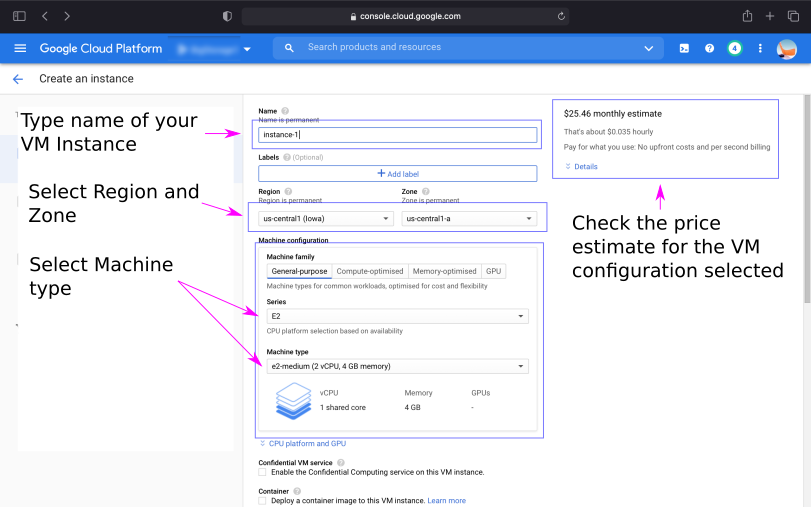Expand CPU platform and GPU section
This screenshot has width=811, height=507.
click(x=307, y=443)
